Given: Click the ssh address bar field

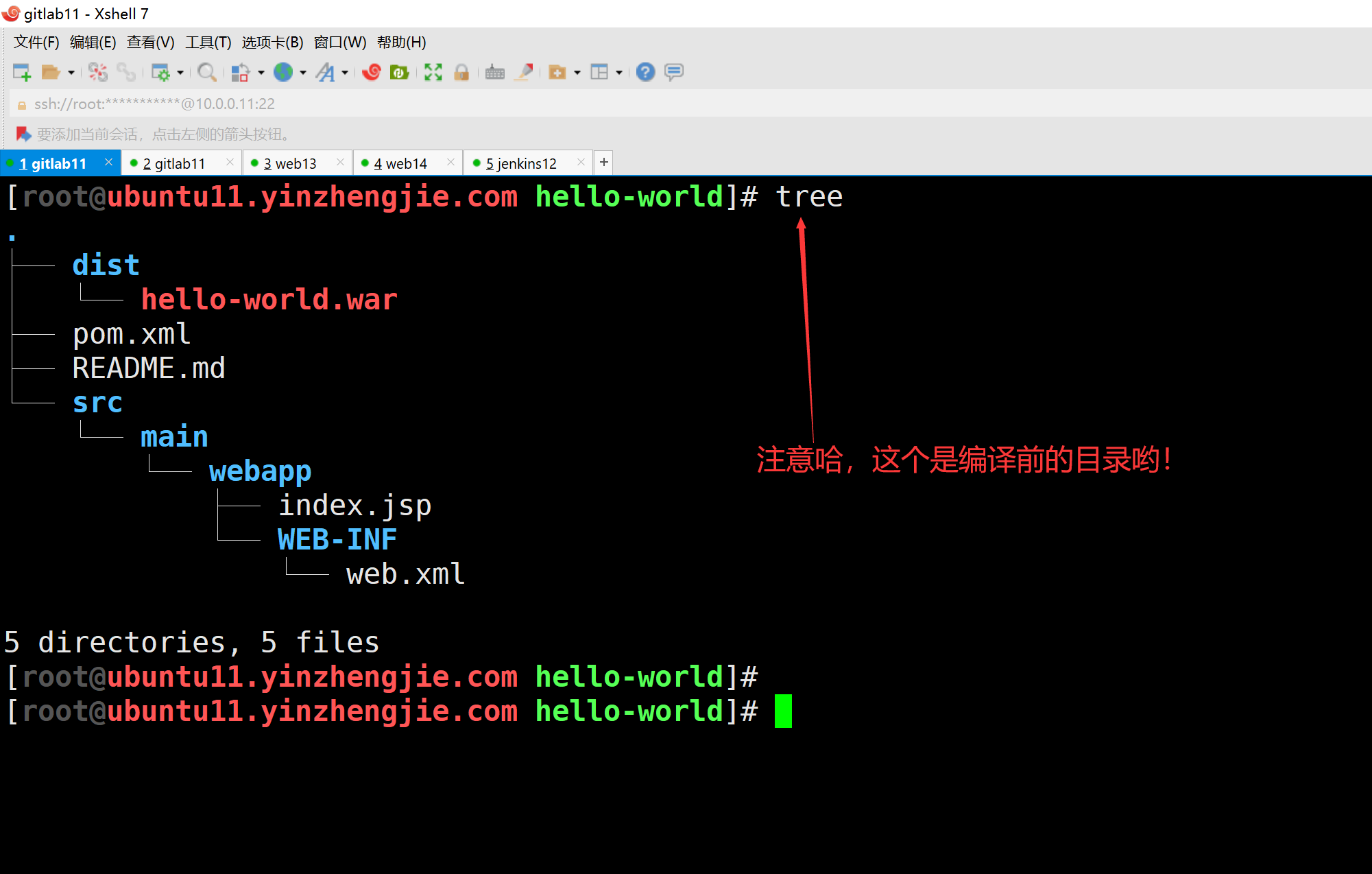Looking at the screenshot, I should point(411,104).
